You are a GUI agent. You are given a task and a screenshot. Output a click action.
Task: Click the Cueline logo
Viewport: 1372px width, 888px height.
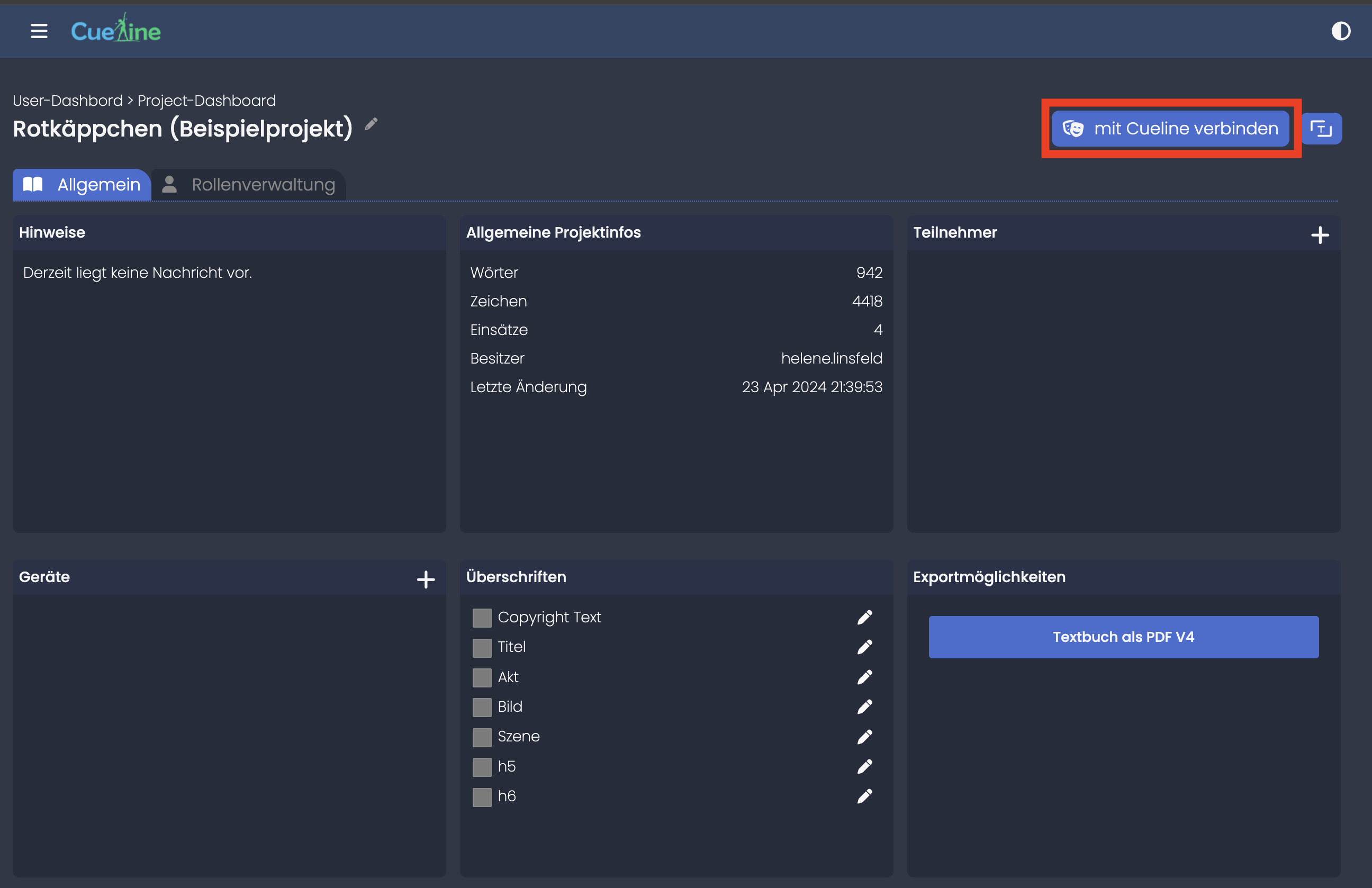point(116,30)
